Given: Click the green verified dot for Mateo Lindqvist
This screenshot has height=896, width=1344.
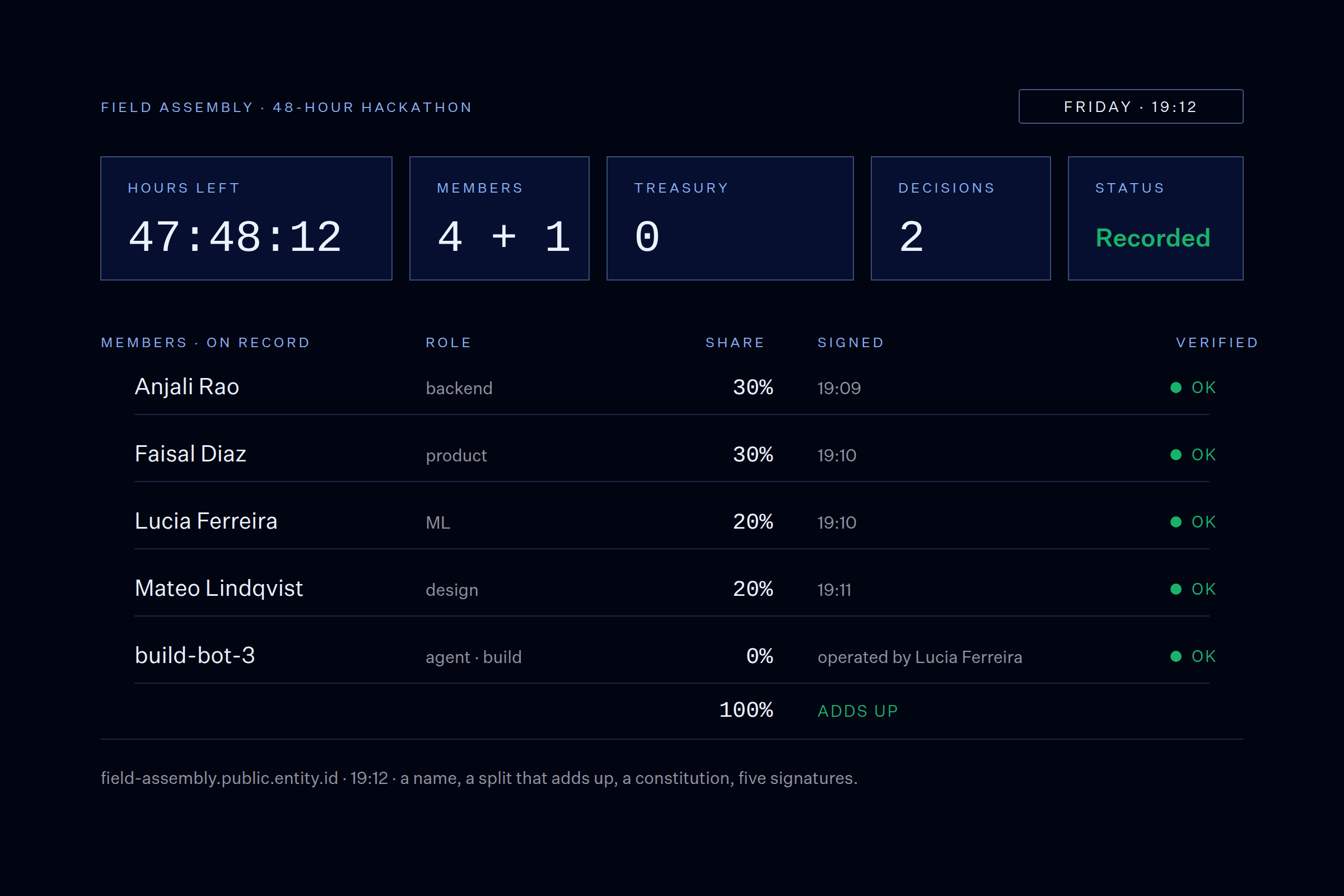Looking at the screenshot, I should [1176, 589].
